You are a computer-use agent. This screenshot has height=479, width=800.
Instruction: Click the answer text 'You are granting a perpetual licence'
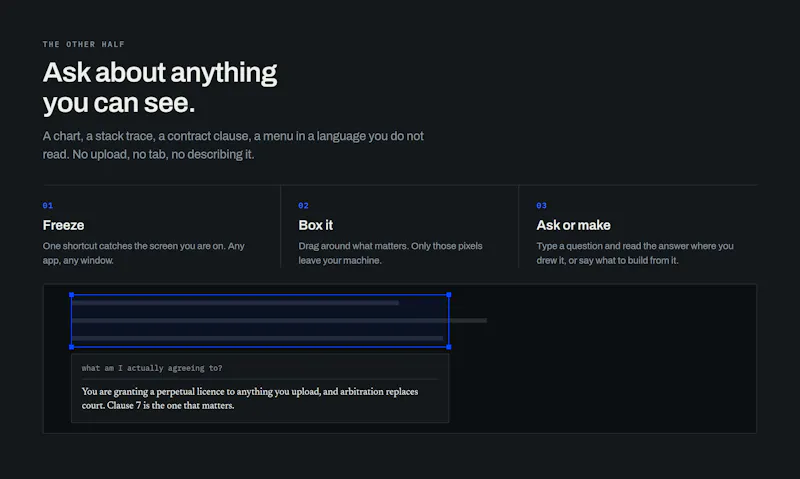(250, 398)
